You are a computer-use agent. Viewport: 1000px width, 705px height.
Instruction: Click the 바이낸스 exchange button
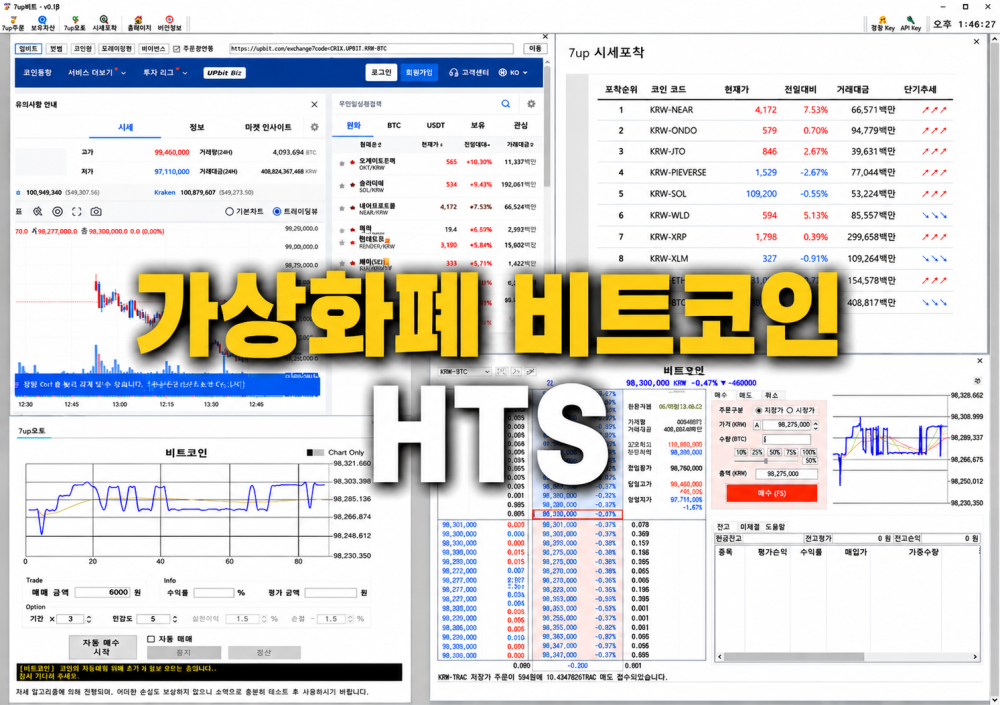point(153,48)
